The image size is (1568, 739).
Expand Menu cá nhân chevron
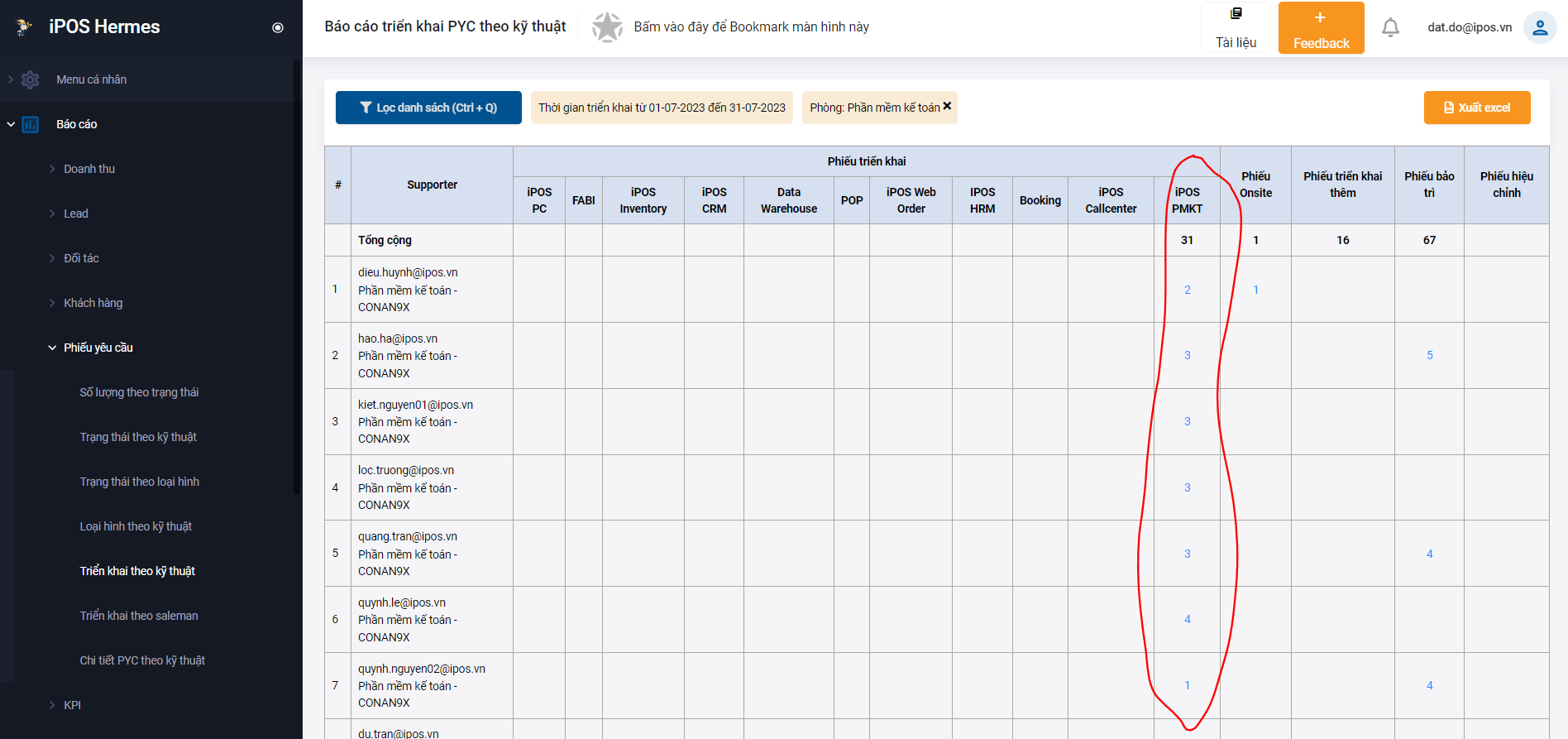(x=11, y=79)
